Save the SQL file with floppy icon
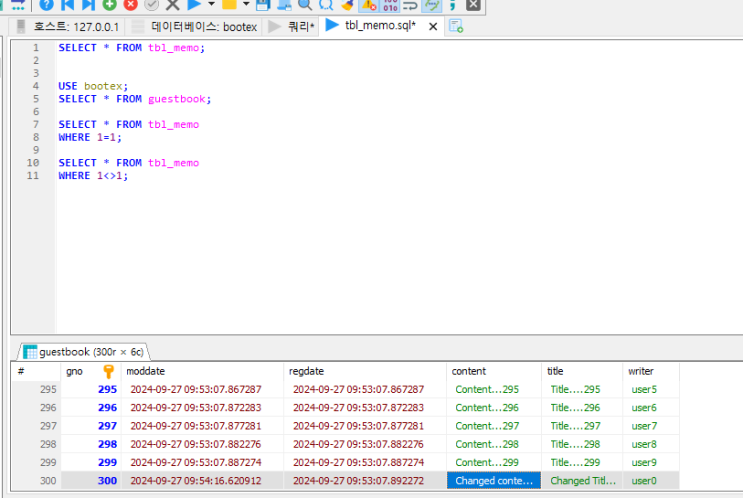 (263, 5)
